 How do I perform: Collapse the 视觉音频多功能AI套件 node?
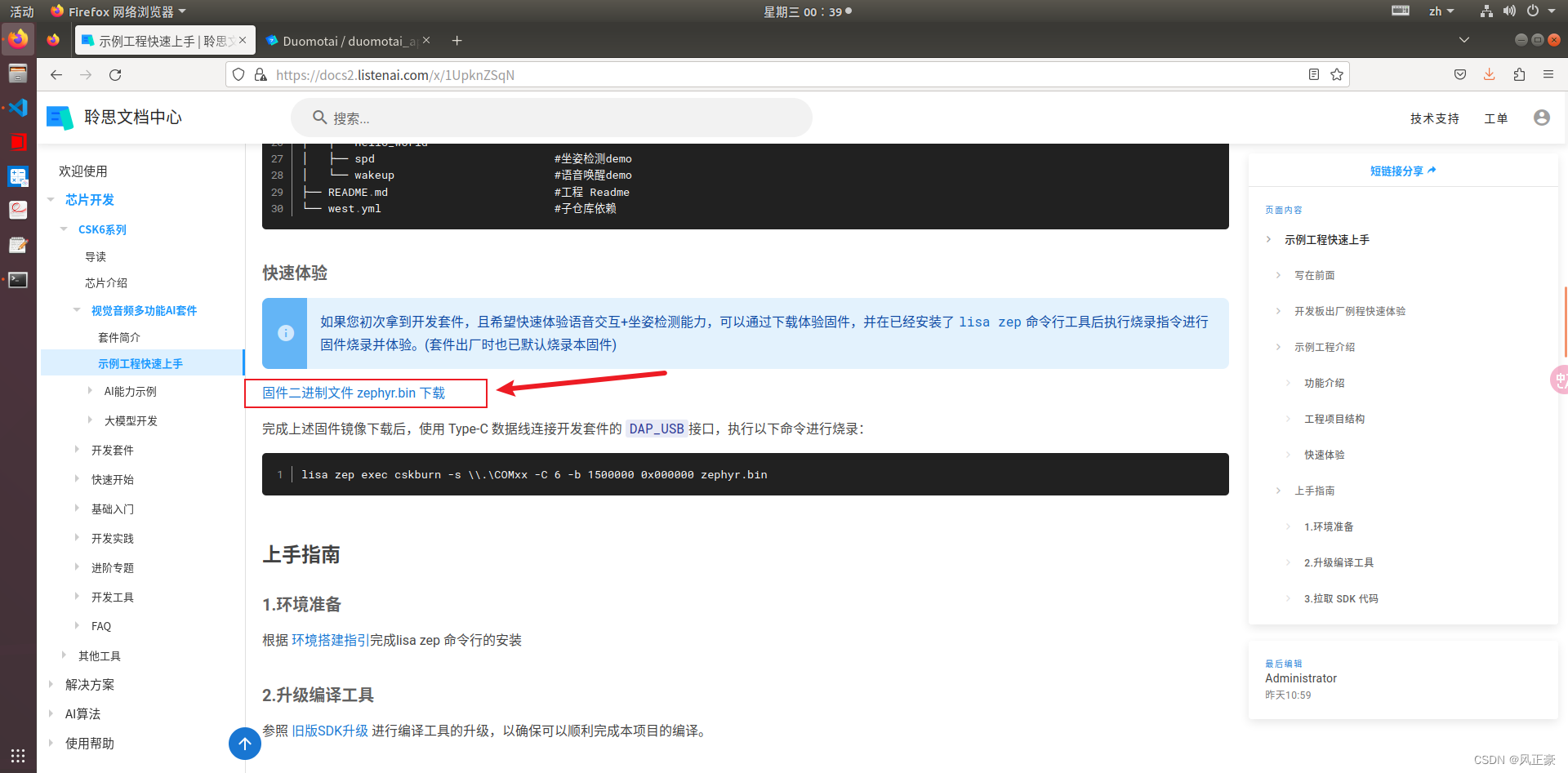click(x=78, y=310)
